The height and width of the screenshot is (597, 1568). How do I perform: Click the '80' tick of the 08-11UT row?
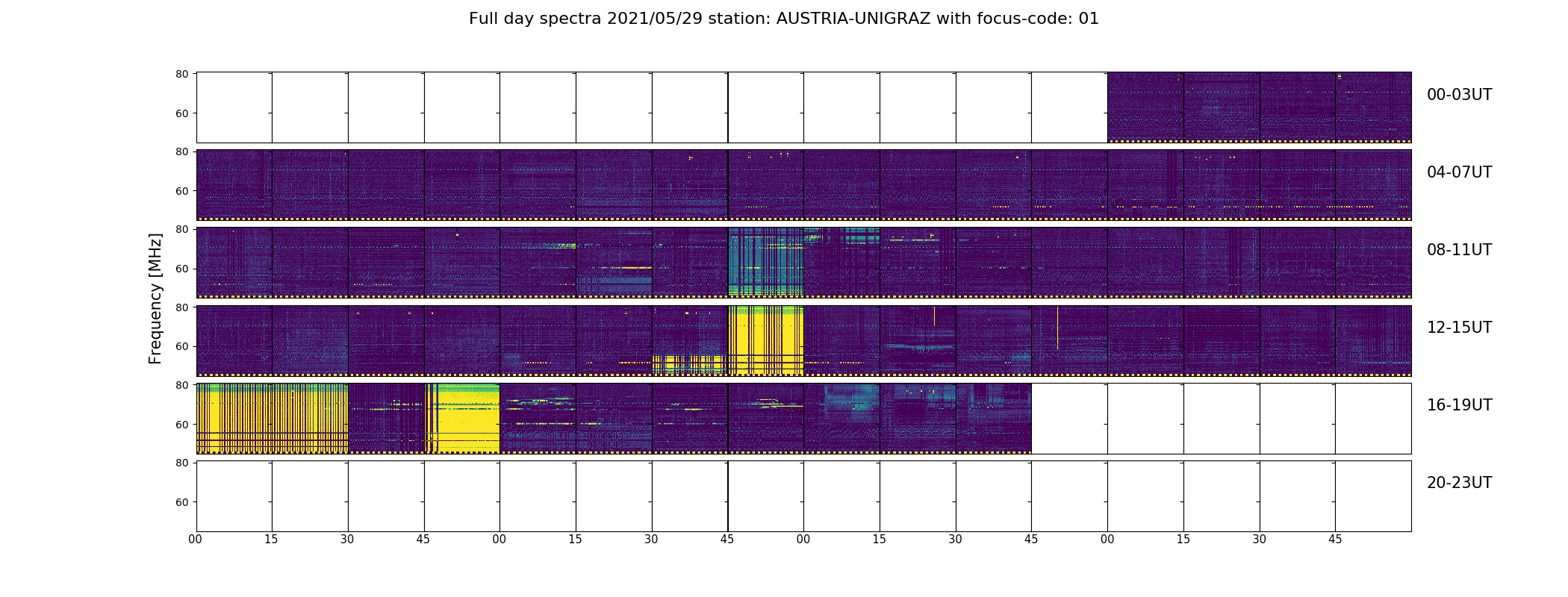tap(181, 229)
